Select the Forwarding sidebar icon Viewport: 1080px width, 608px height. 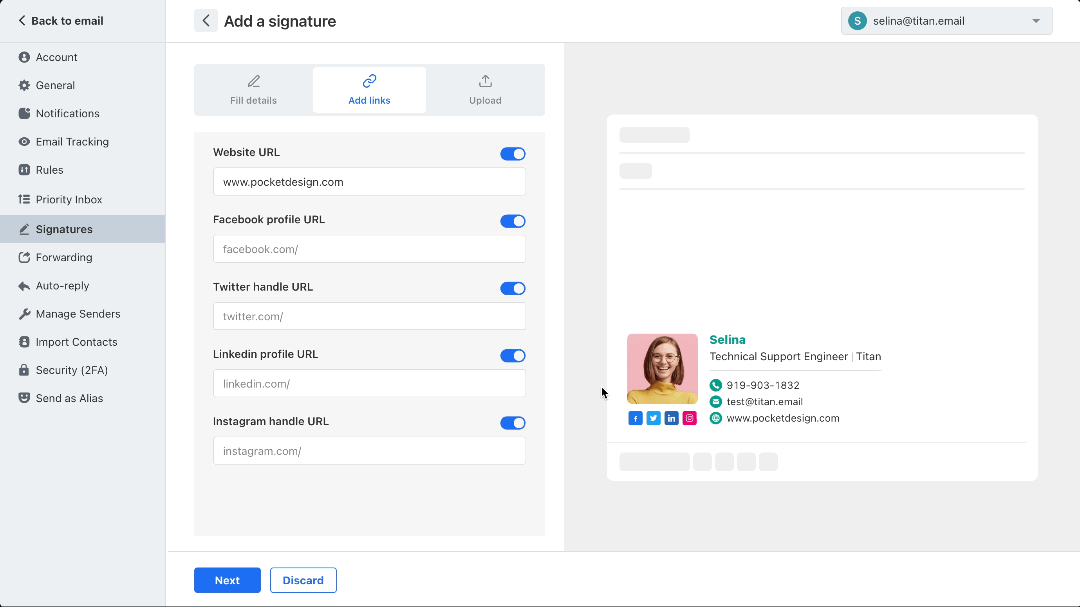coord(22,257)
